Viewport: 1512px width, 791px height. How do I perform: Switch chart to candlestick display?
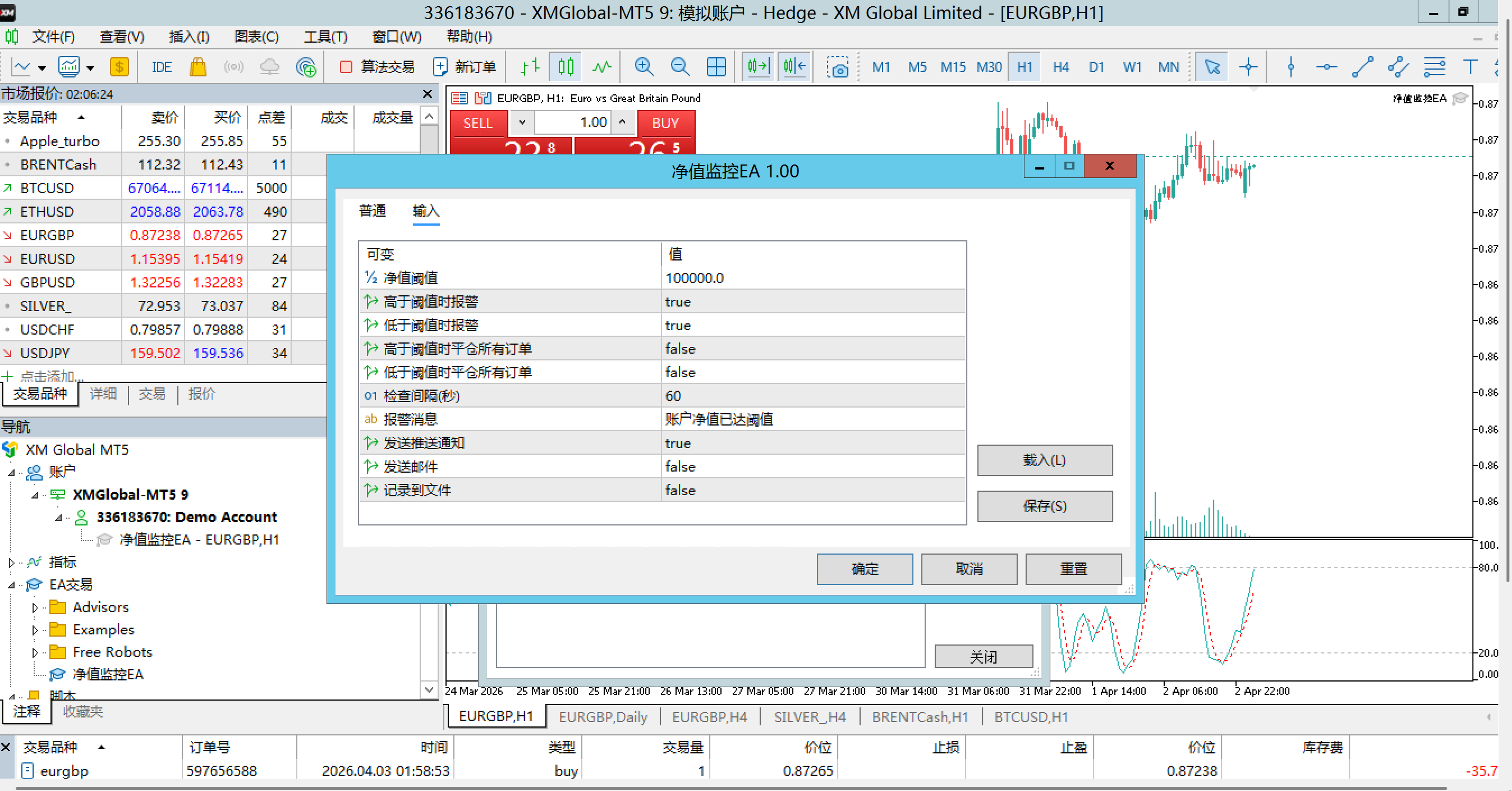(565, 67)
